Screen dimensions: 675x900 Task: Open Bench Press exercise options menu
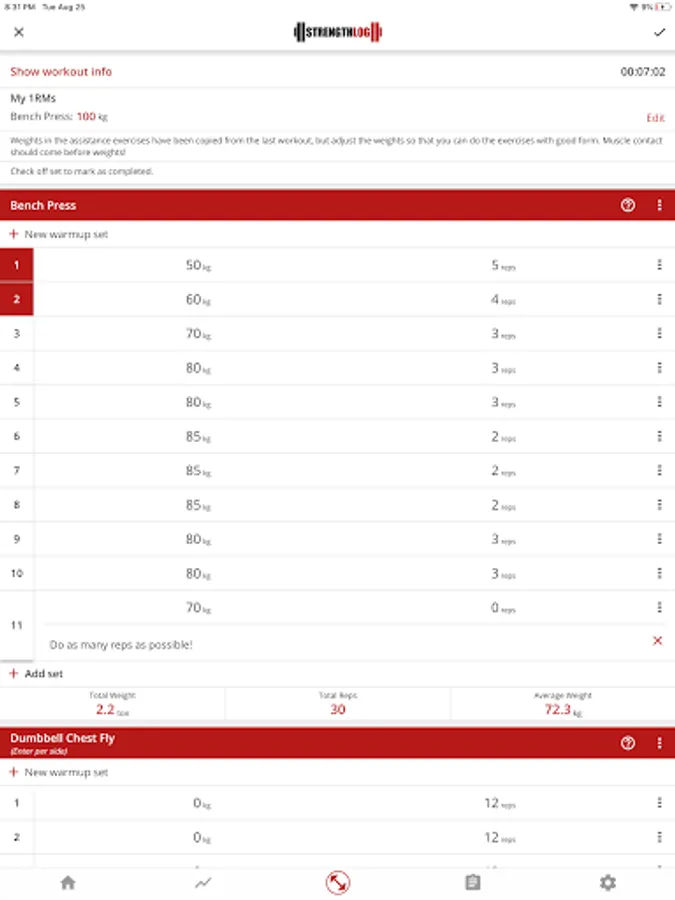click(659, 205)
